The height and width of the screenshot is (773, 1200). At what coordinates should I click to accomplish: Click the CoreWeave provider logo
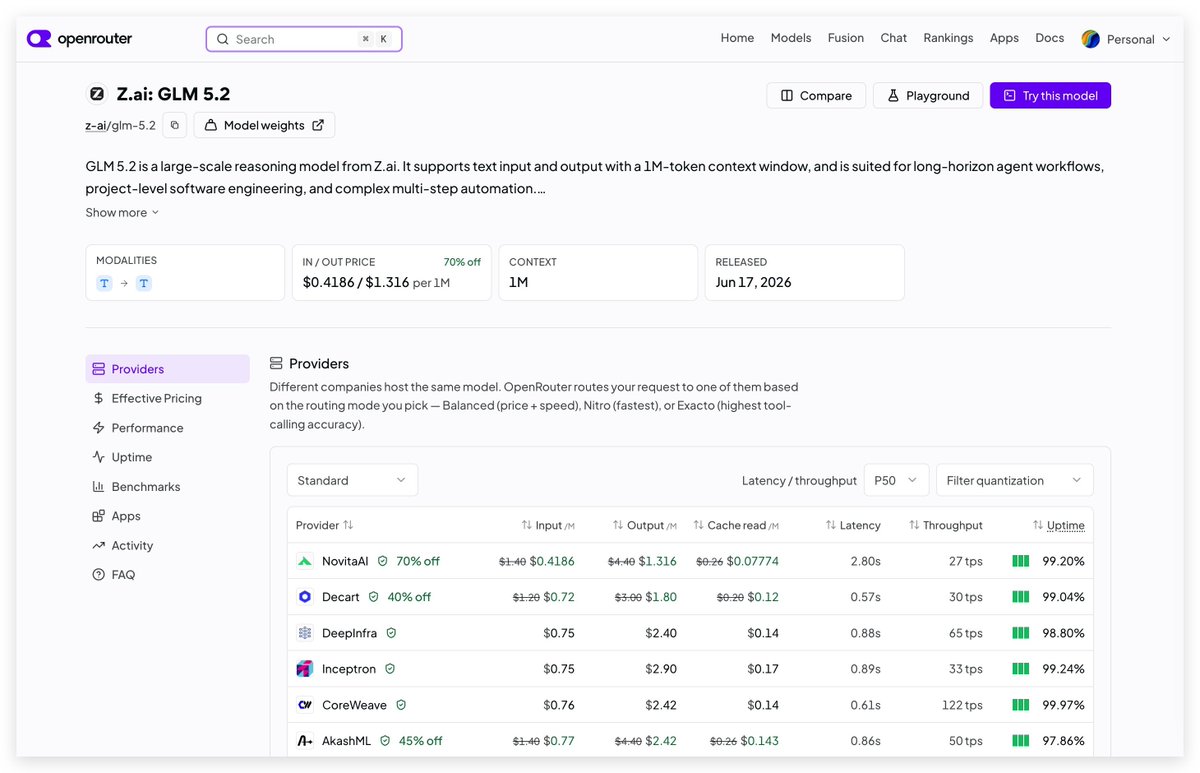(305, 705)
